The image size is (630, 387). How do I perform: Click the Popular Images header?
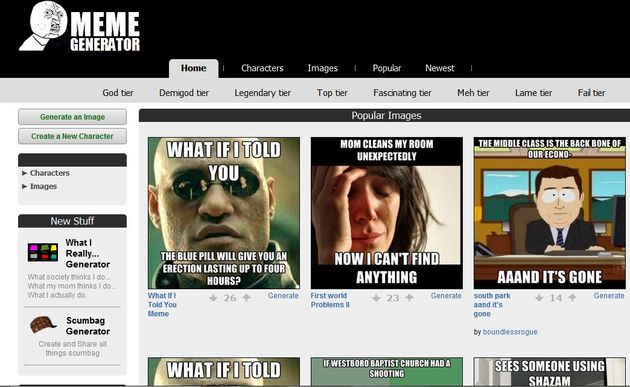point(386,116)
